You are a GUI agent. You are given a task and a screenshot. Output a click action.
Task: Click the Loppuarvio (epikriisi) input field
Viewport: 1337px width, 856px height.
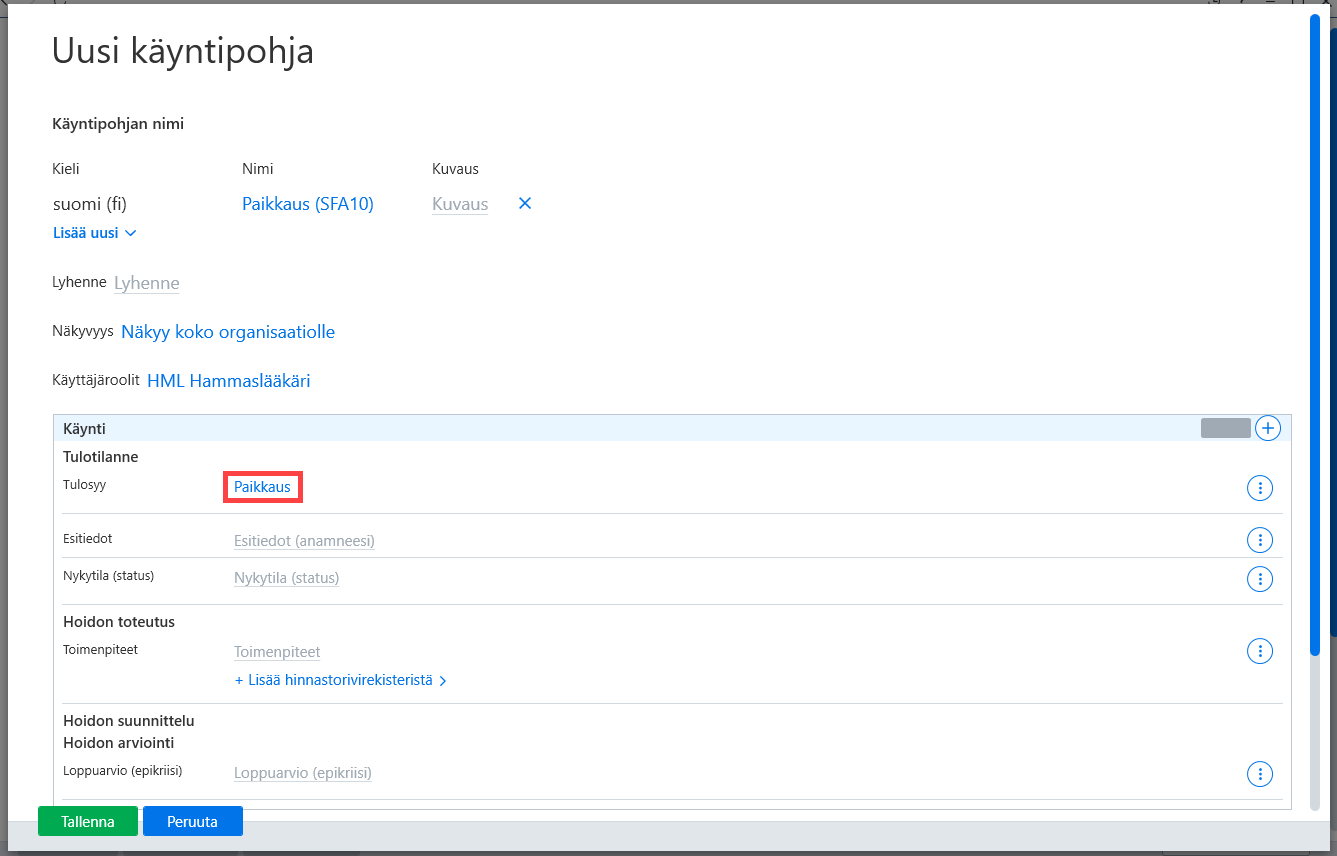(303, 773)
